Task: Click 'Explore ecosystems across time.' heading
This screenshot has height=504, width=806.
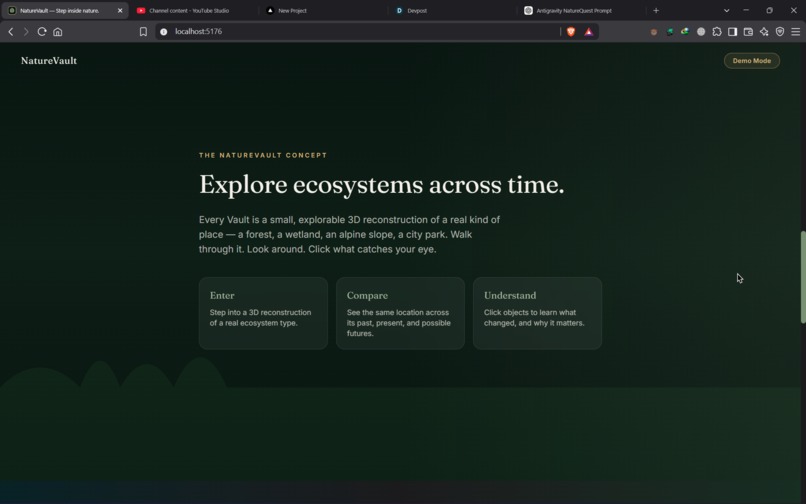Action: pos(381,185)
